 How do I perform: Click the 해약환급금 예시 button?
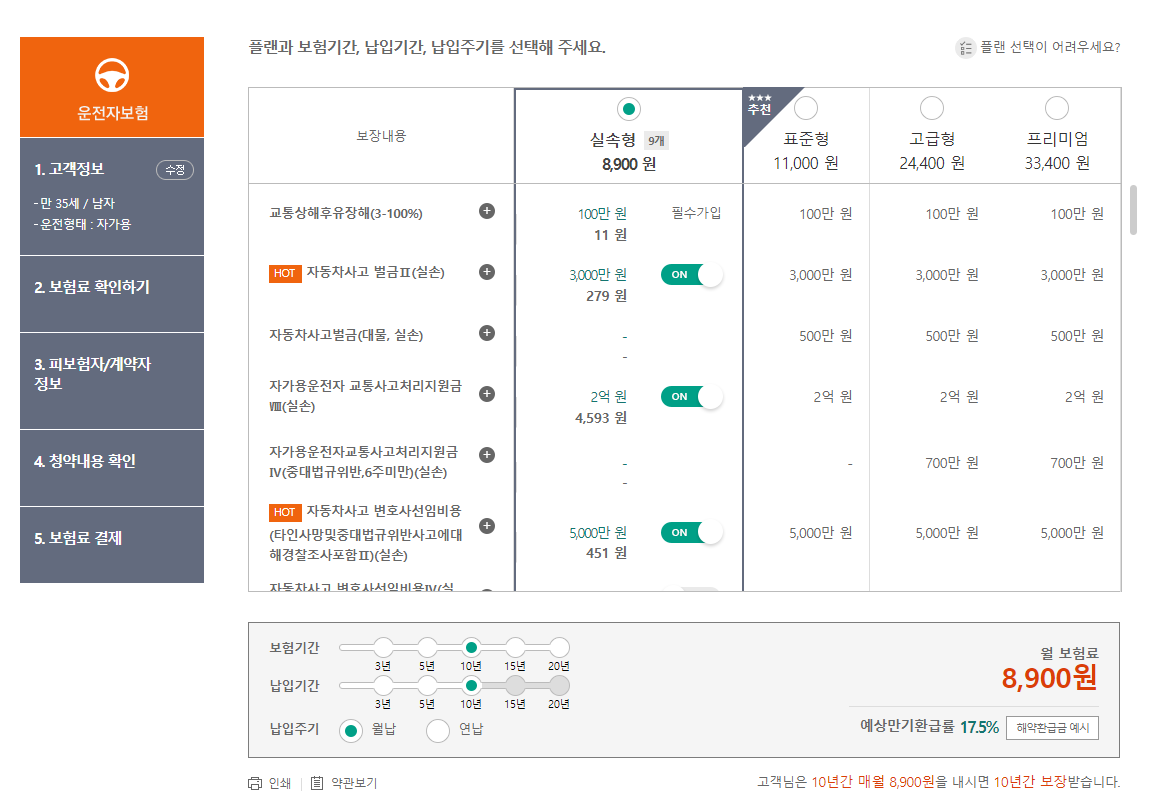pyautogui.click(x=1052, y=728)
